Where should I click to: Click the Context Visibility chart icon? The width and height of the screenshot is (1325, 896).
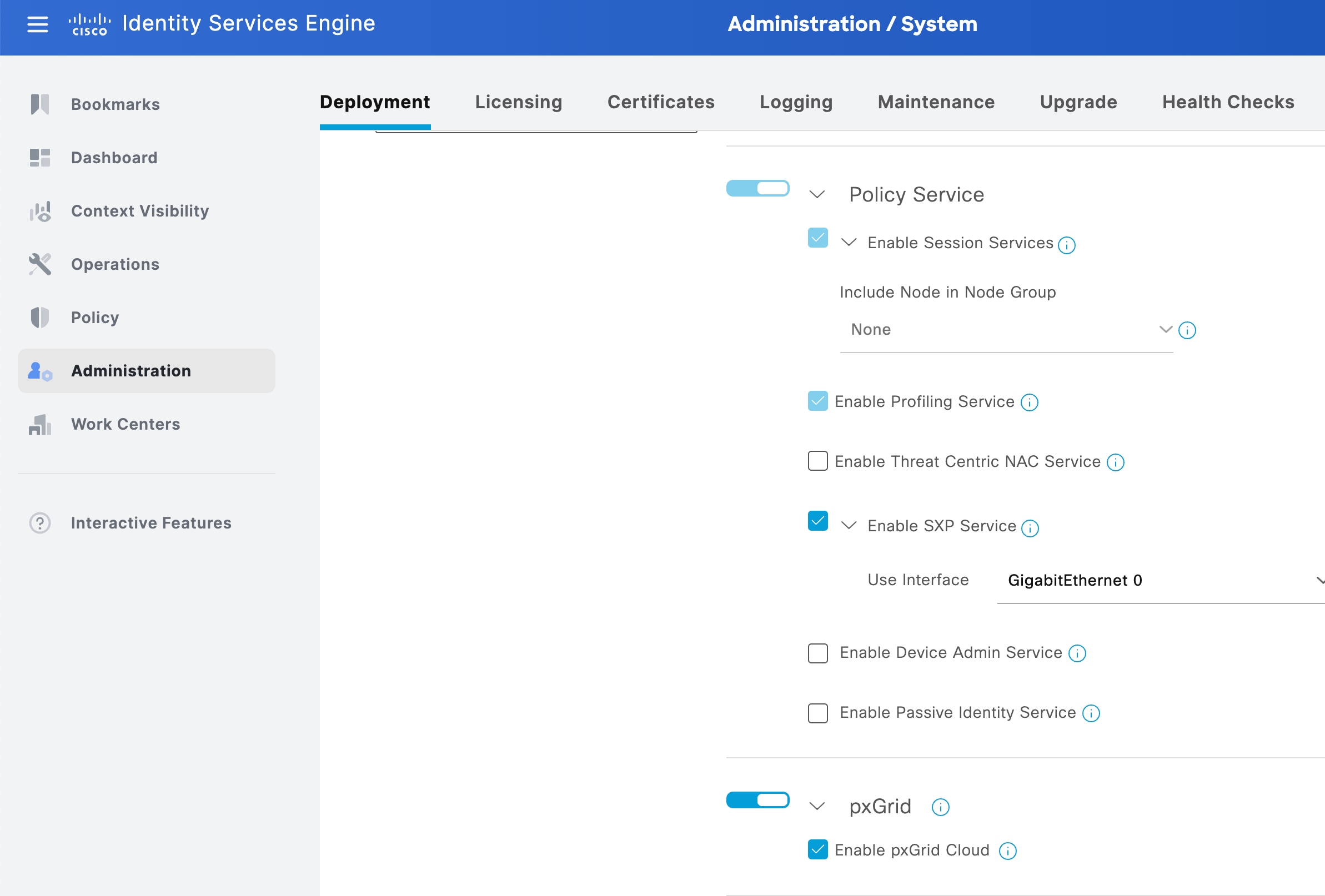click(40, 212)
